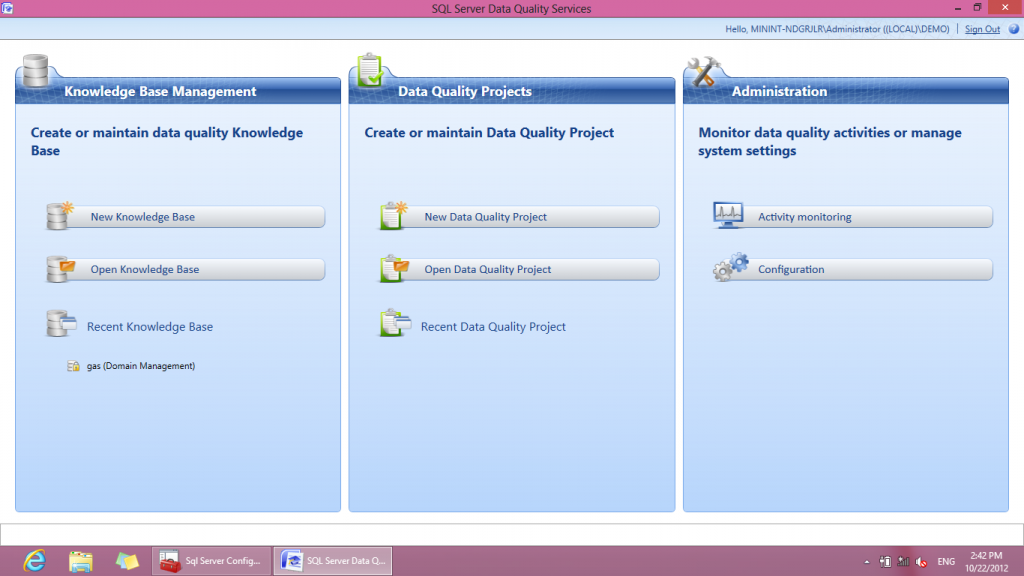The width and height of the screenshot is (1024, 576).
Task: Open the clock showing 2:42 PM
Action: click(x=986, y=562)
